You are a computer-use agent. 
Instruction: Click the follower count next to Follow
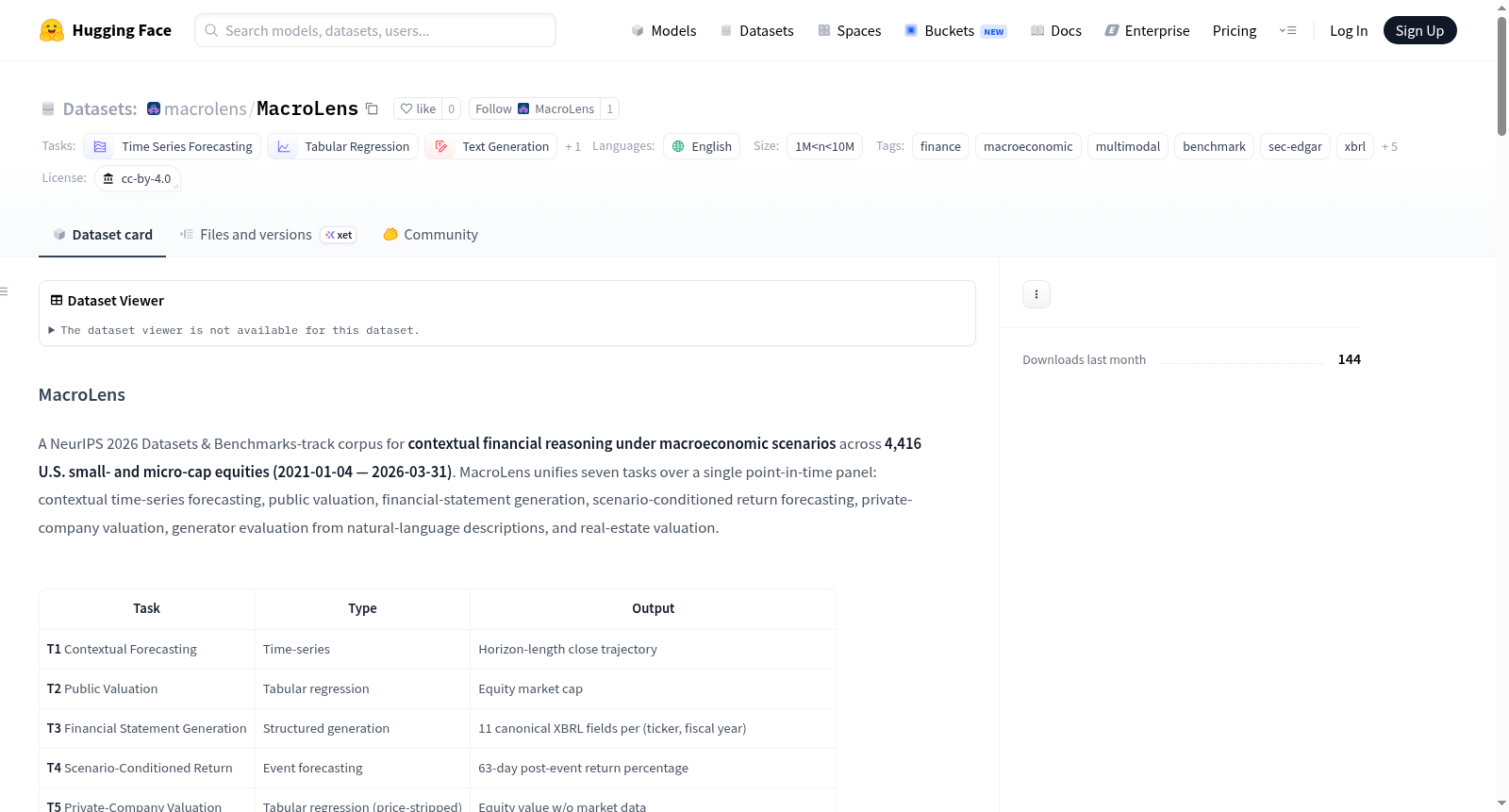tap(610, 108)
